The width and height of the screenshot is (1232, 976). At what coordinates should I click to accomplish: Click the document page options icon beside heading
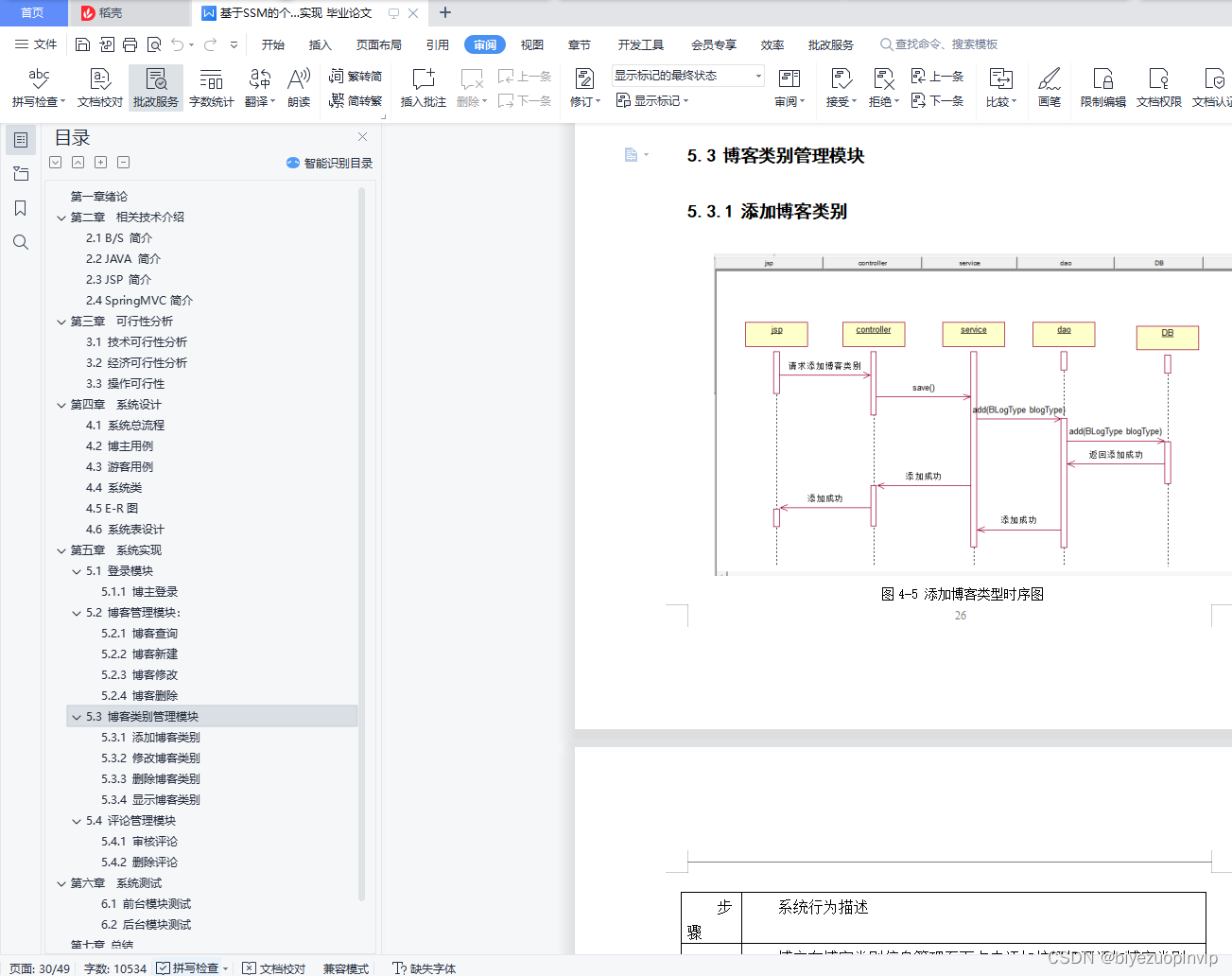(x=635, y=155)
